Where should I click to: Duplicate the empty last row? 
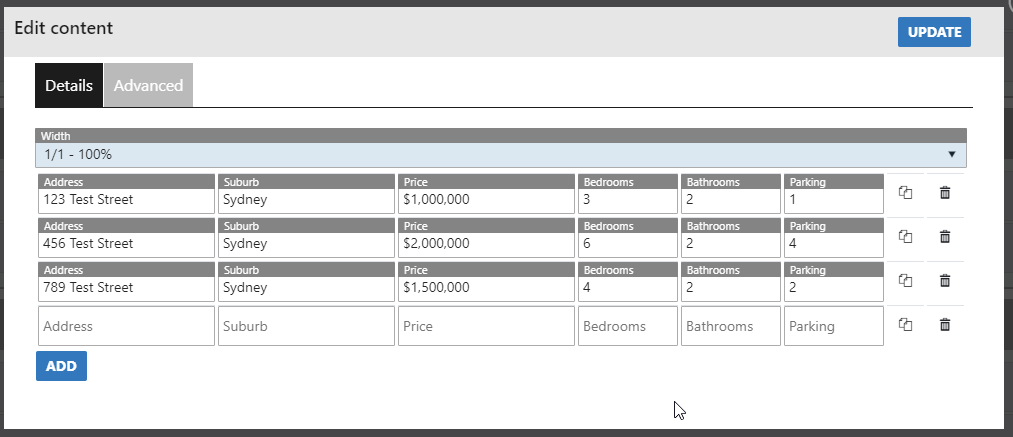coord(905,325)
